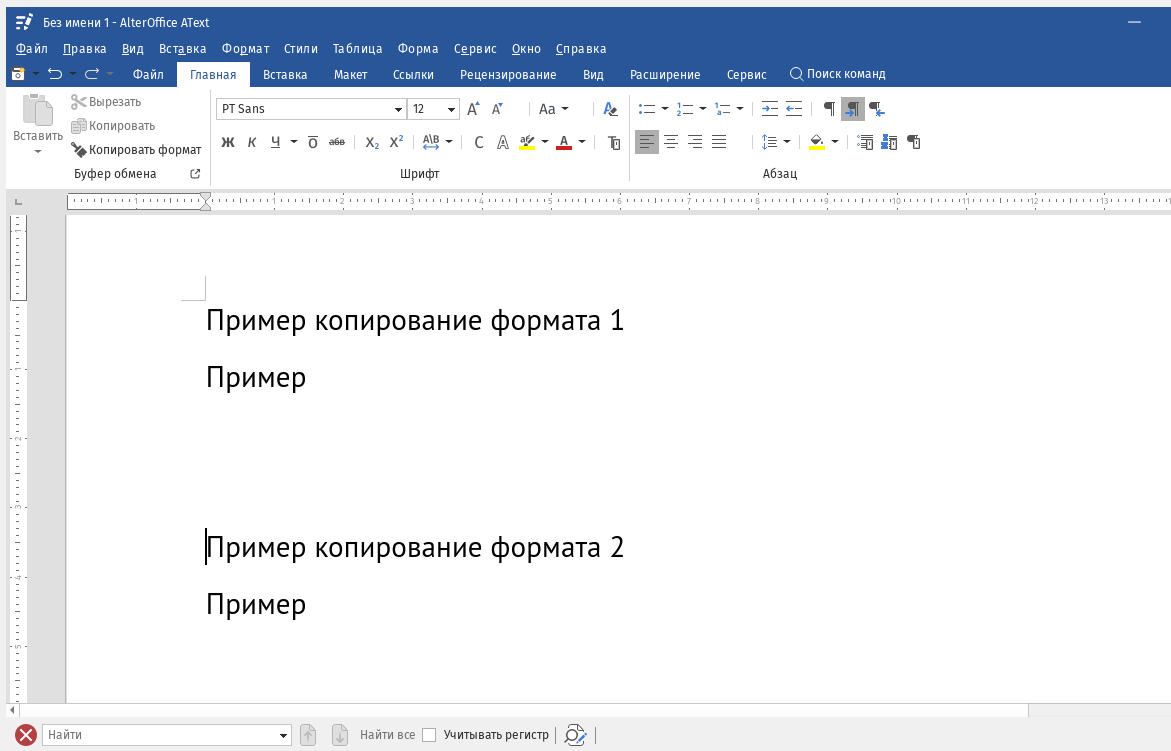Open the font size 12 dropdown
This screenshot has width=1171, height=751.
(451, 109)
